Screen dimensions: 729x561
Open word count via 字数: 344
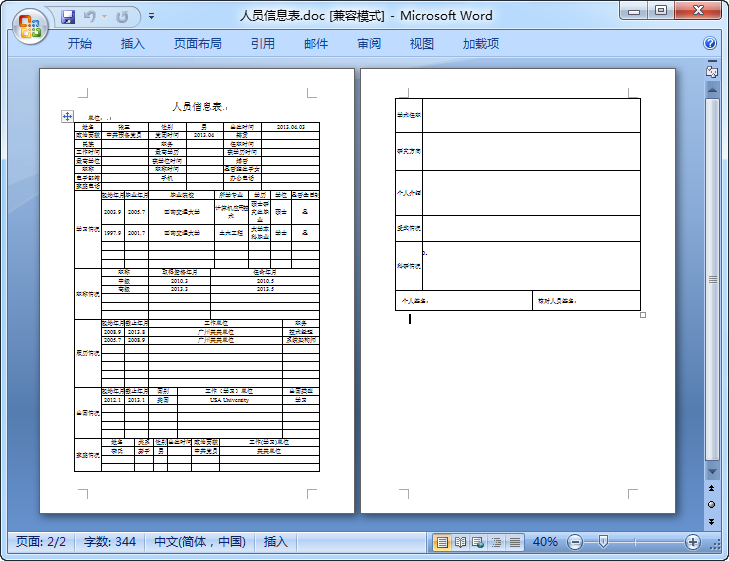pyautogui.click(x=110, y=542)
